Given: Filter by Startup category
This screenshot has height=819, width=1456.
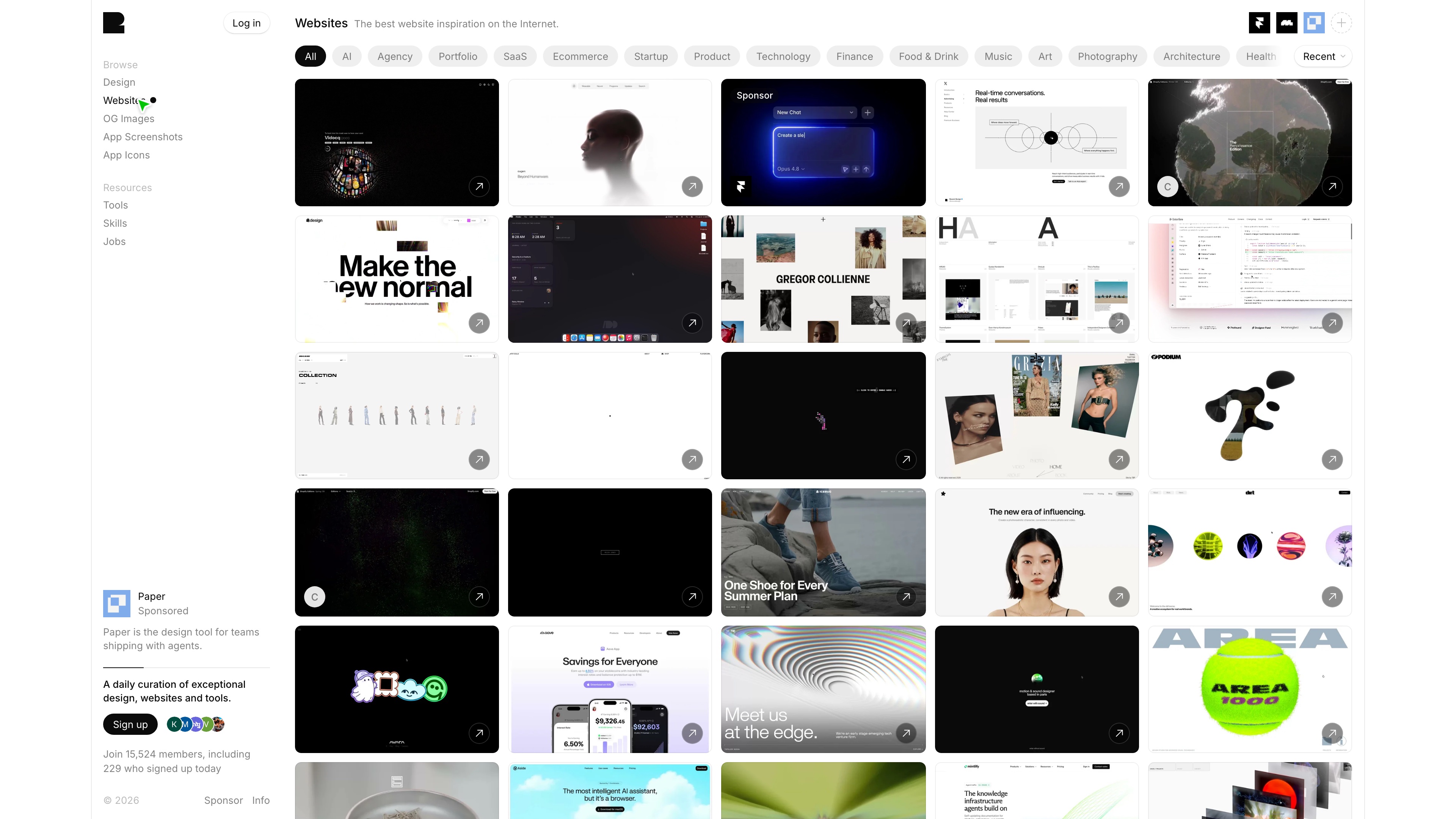Looking at the screenshot, I should 651,56.
